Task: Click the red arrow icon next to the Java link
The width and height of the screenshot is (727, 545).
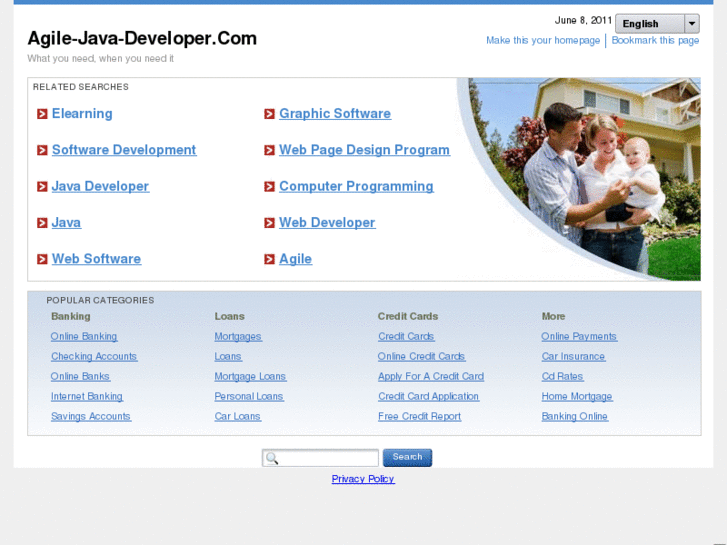Action: click(42, 223)
